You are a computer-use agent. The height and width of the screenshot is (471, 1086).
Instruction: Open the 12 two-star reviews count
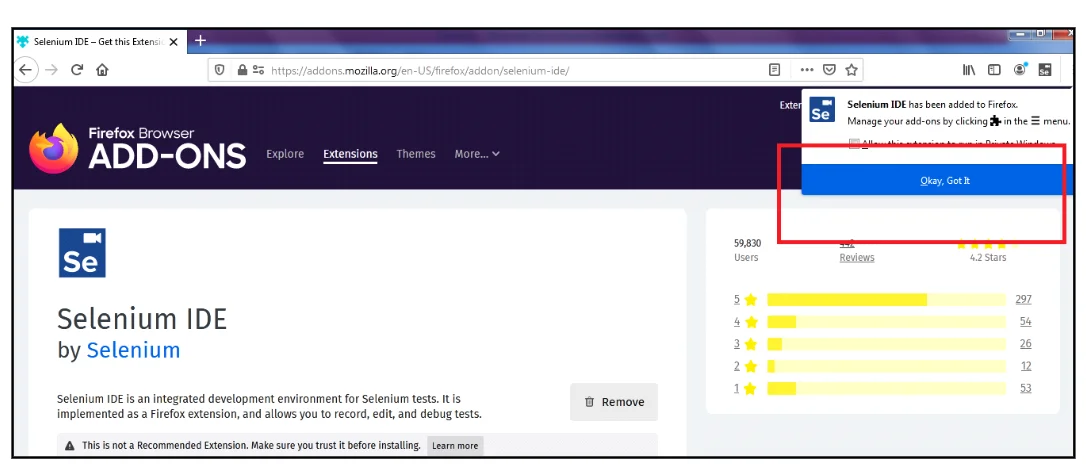tap(1026, 366)
